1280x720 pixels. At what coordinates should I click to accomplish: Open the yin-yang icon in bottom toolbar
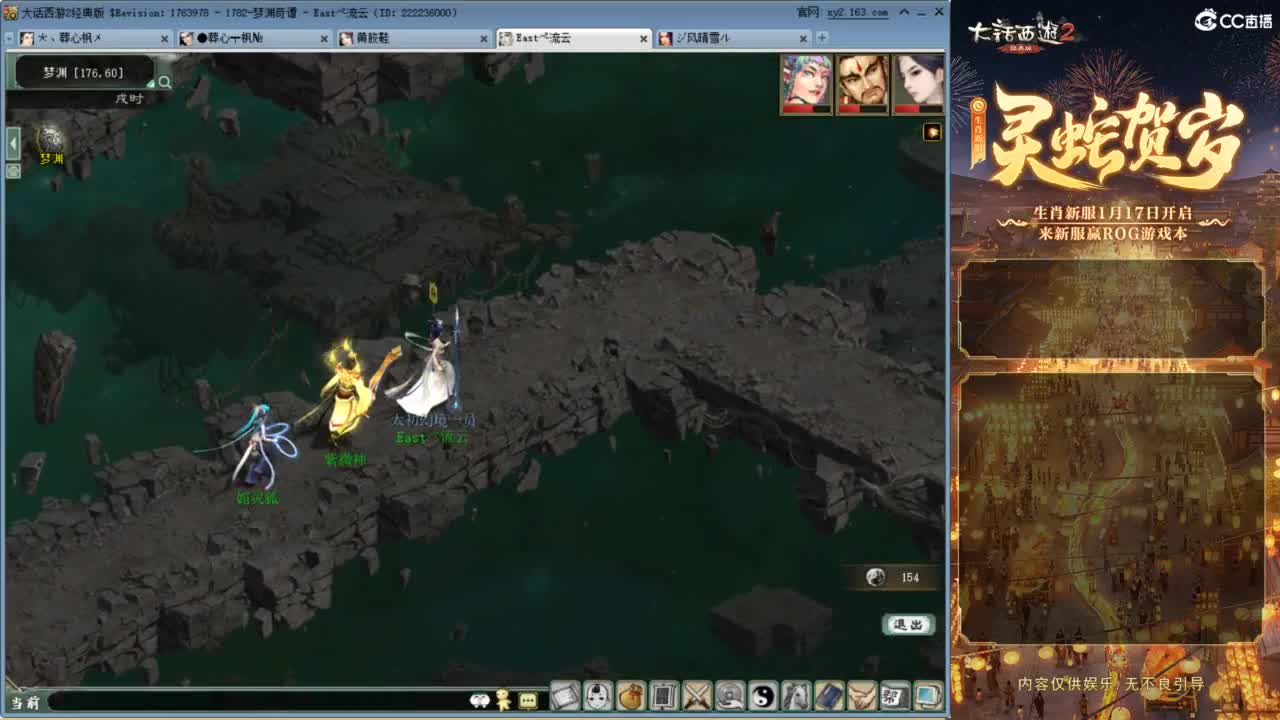tap(763, 694)
